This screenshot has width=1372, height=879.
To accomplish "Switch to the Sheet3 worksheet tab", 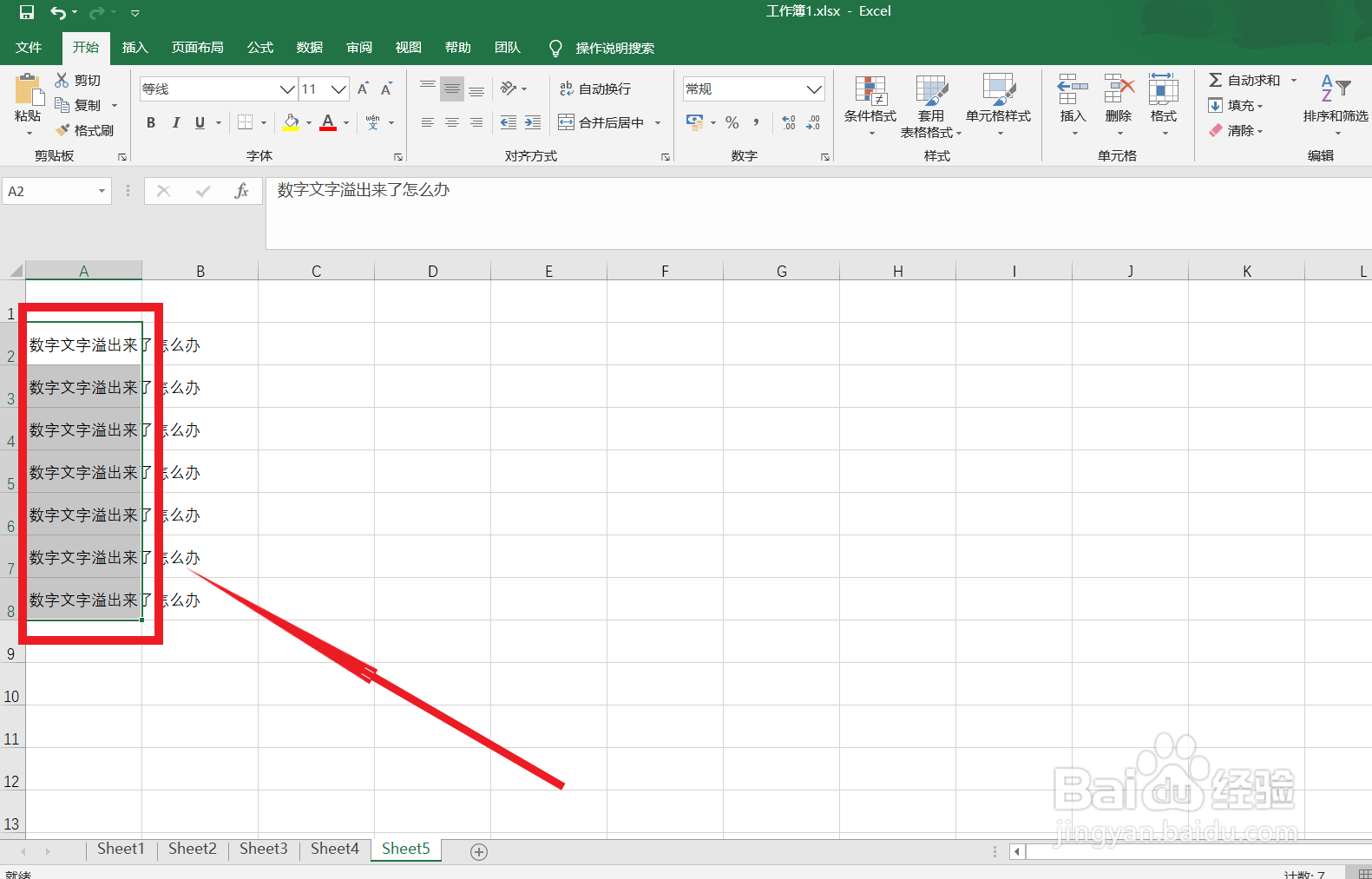I will pos(264,849).
